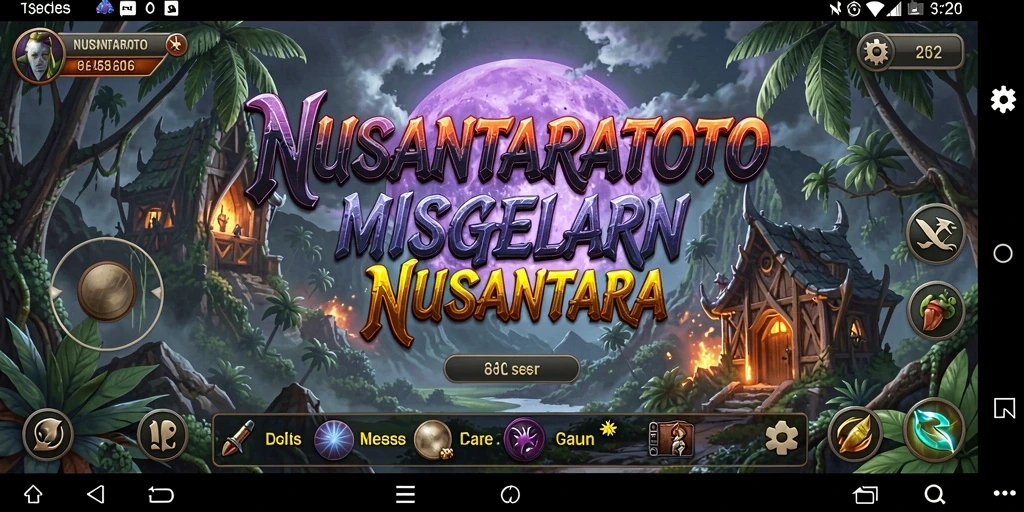This screenshot has height=512, width=1024.
Task: Tap the joystick right arrow
Action: pyautogui.click(x=157, y=292)
